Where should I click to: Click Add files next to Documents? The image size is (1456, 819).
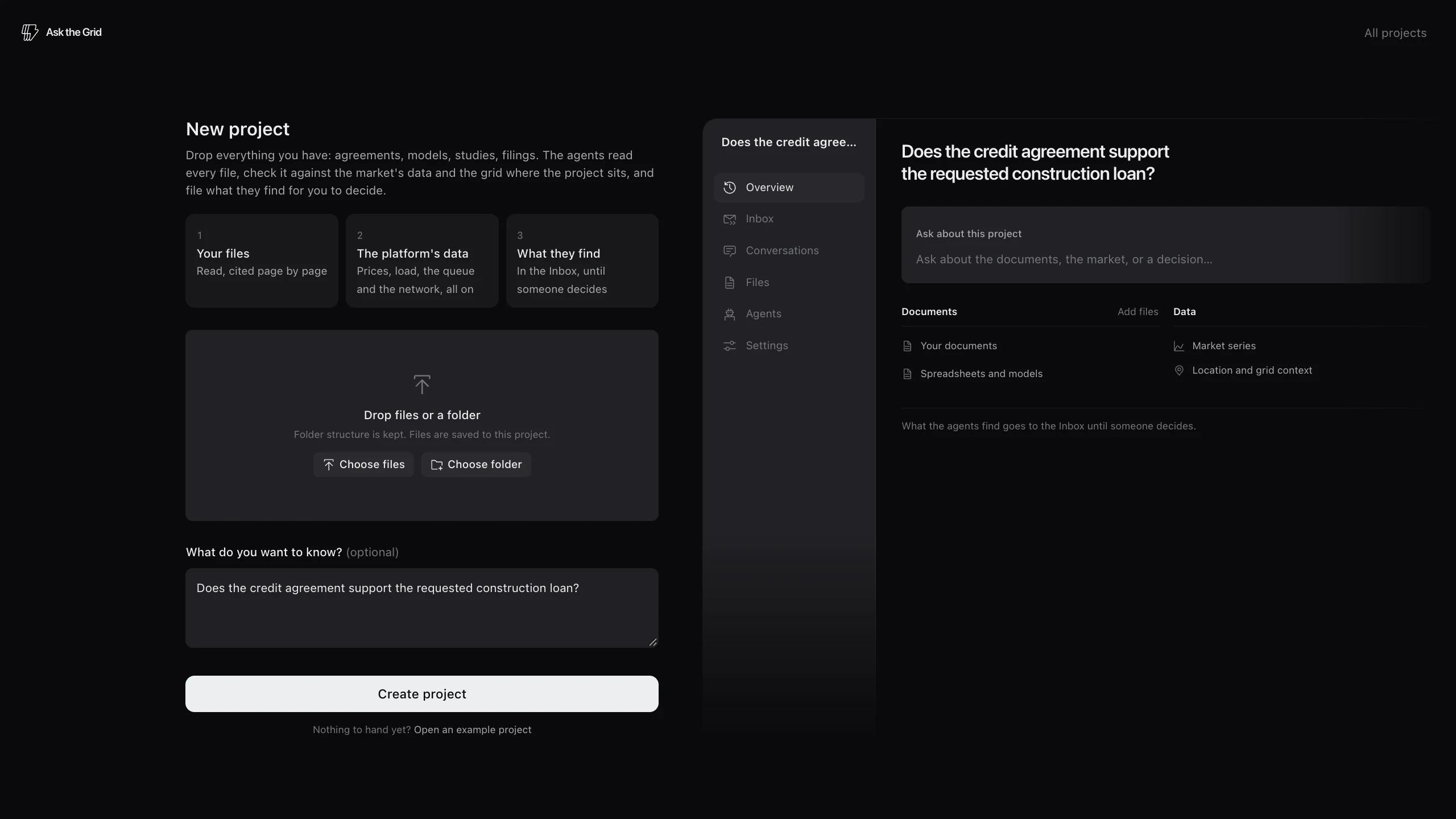pyautogui.click(x=1137, y=312)
